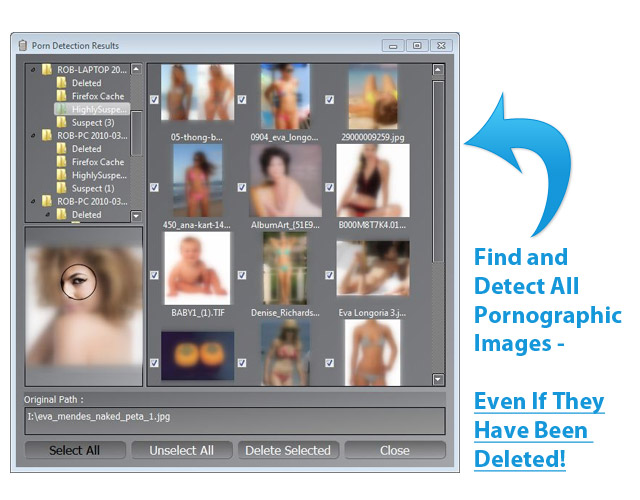
Task: Collapse the ROB-LAPTOP tree node
Action: (x=33, y=70)
